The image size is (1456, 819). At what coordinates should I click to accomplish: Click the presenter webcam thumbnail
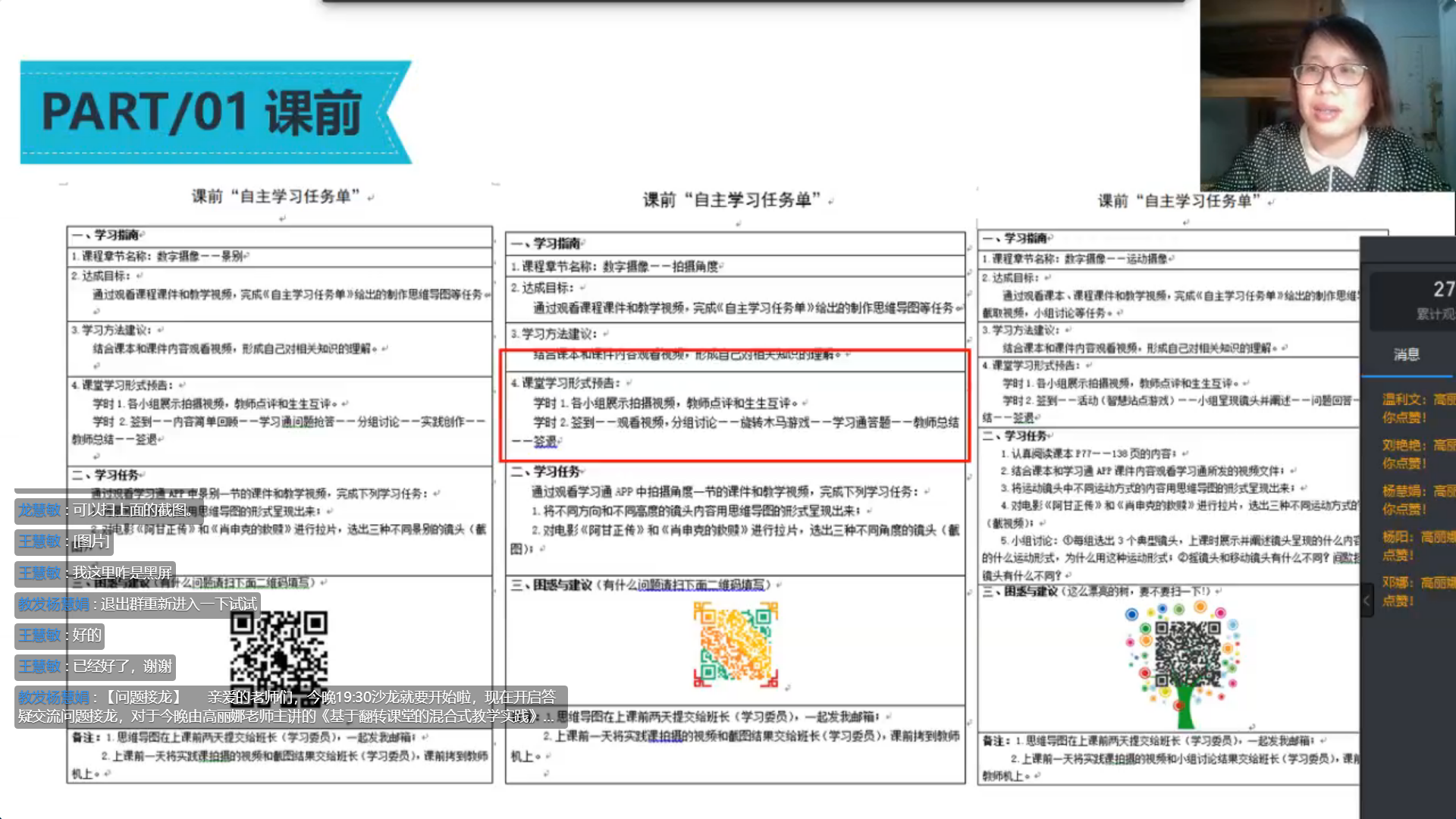click(1328, 95)
